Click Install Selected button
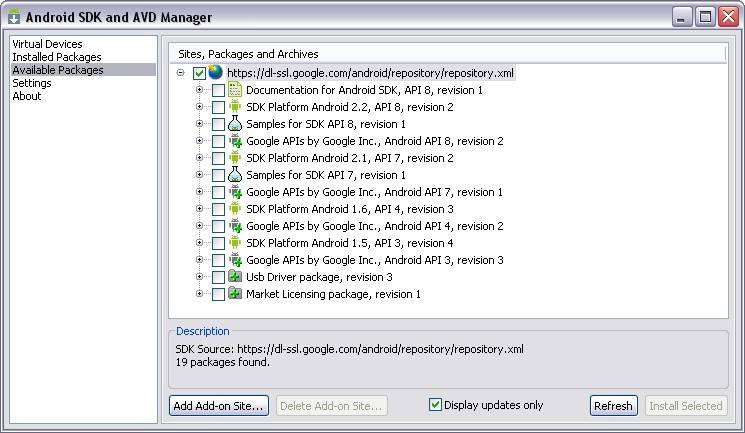Viewport: 745px width, 433px height. pyautogui.click(x=686, y=405)
